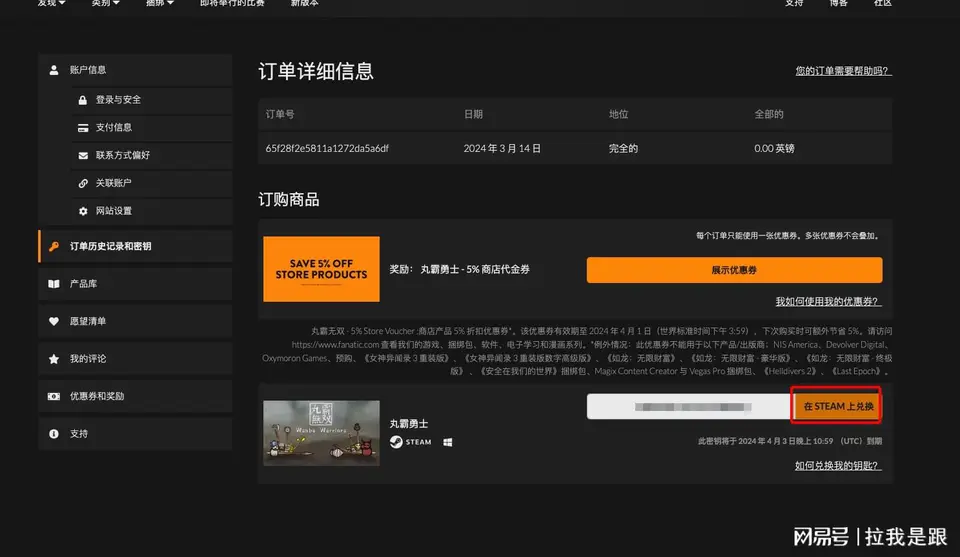The height and width of the screenshot is (557, 960).
Task: Click the date 2024 年 3 月 14 日
Action: coord(502,148)
